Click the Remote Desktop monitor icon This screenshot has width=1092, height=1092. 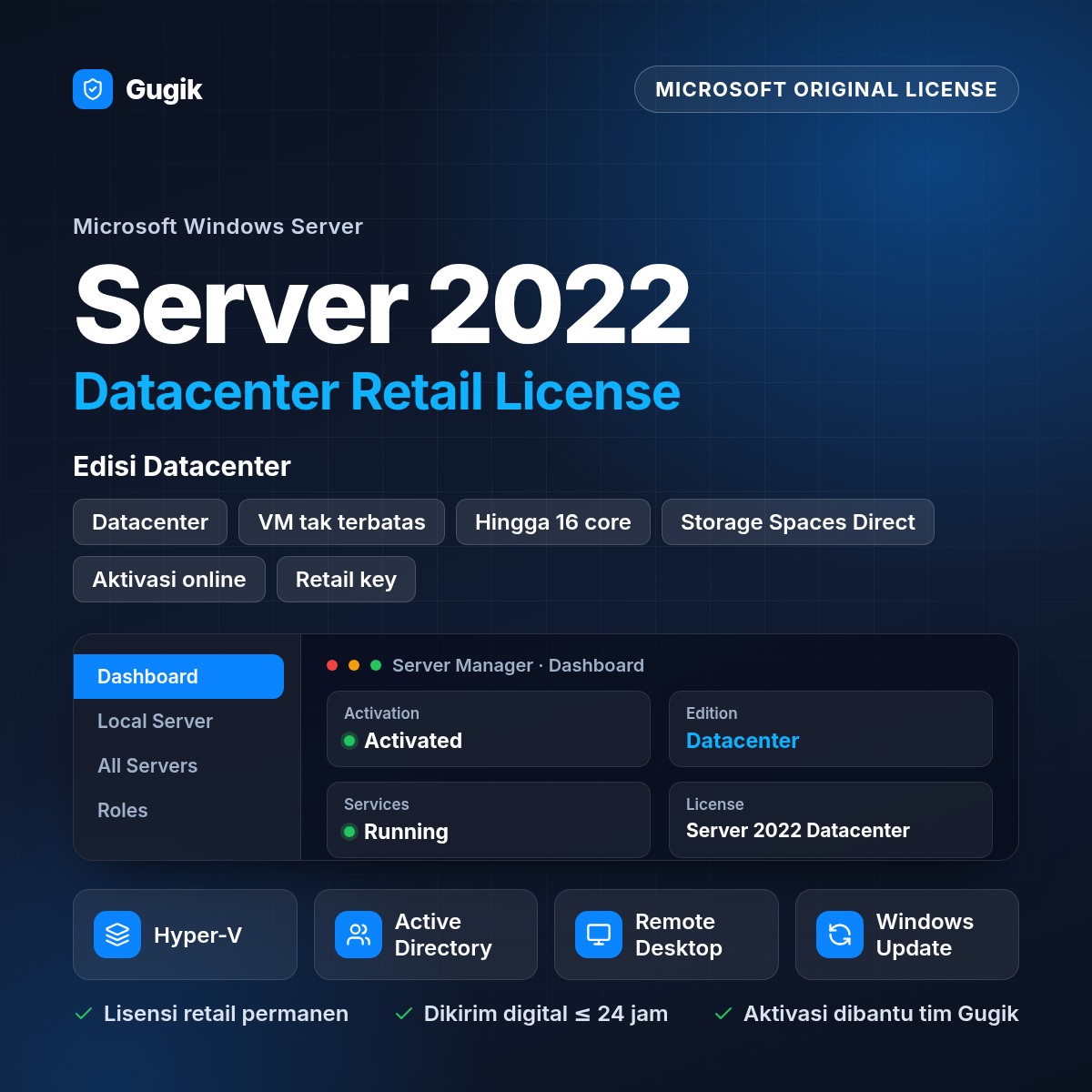pyautogui.click(x=599, y=935)
